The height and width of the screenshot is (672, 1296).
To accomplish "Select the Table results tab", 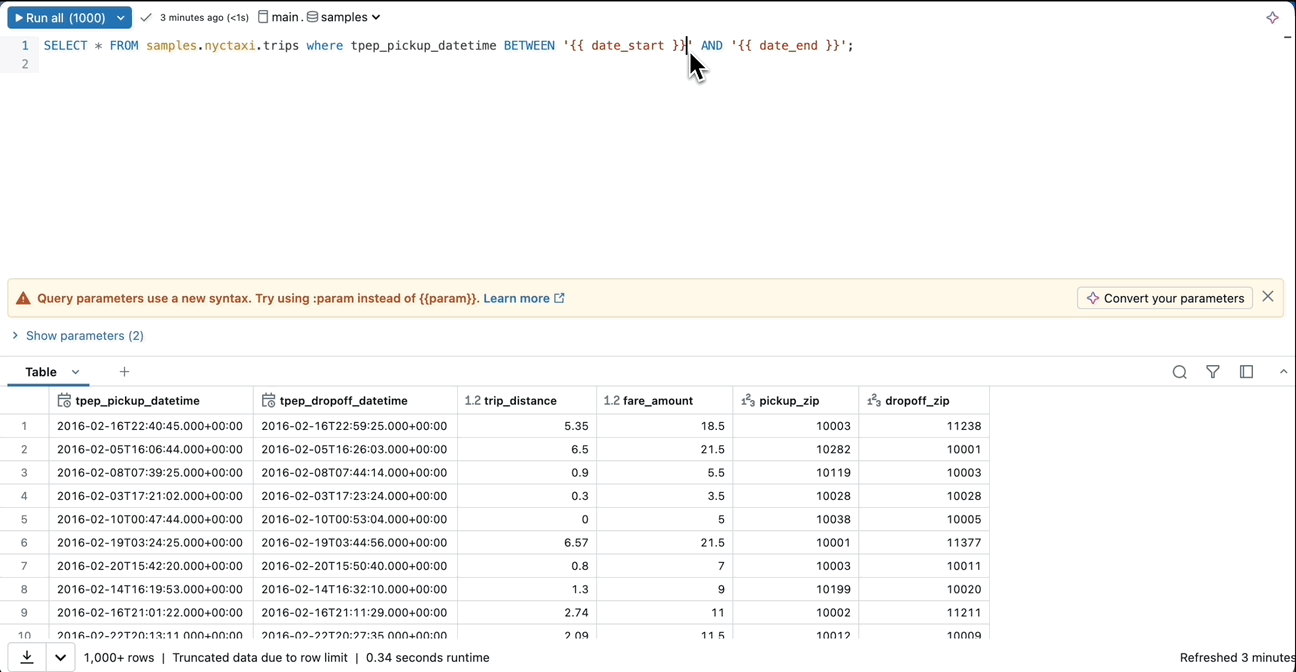I will click(41, 372).
